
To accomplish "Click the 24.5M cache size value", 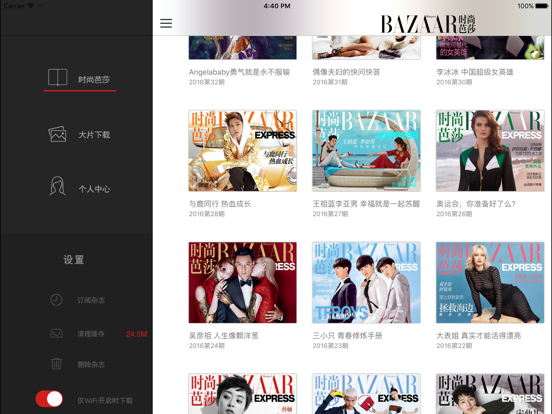I will [136, 334].
